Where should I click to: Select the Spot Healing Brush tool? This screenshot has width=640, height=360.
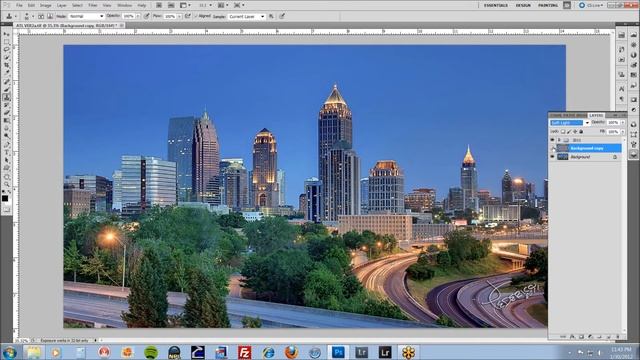click(7, 82)
